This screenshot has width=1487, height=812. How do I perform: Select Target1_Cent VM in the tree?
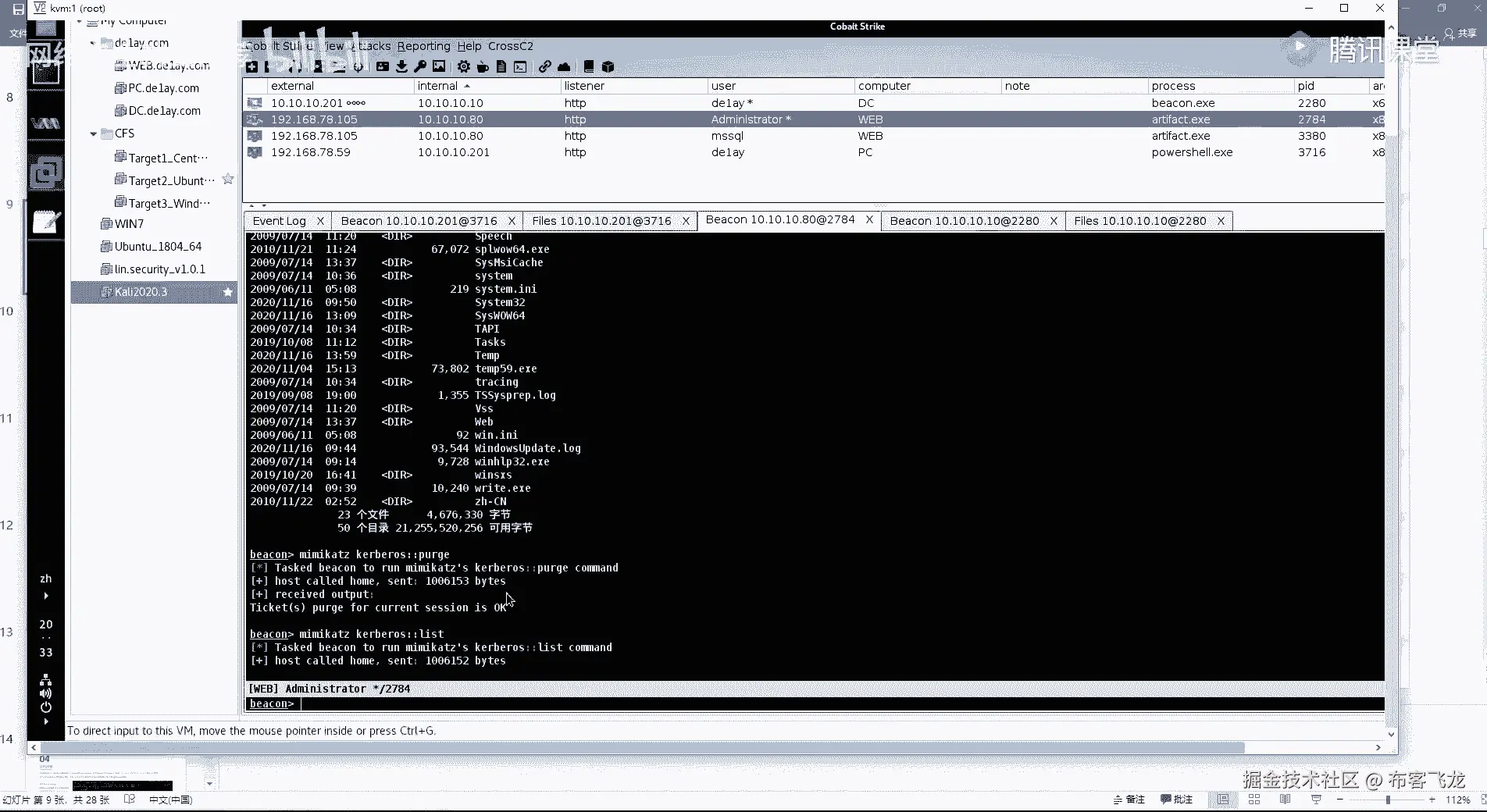point(162,158)
